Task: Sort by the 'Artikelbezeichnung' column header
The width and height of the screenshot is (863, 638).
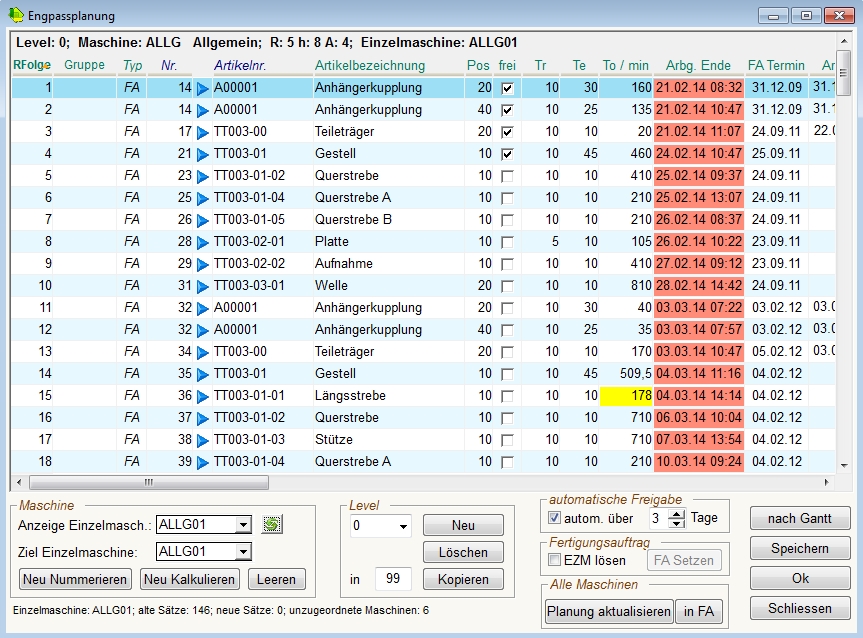Action: (x=369, y=66)
